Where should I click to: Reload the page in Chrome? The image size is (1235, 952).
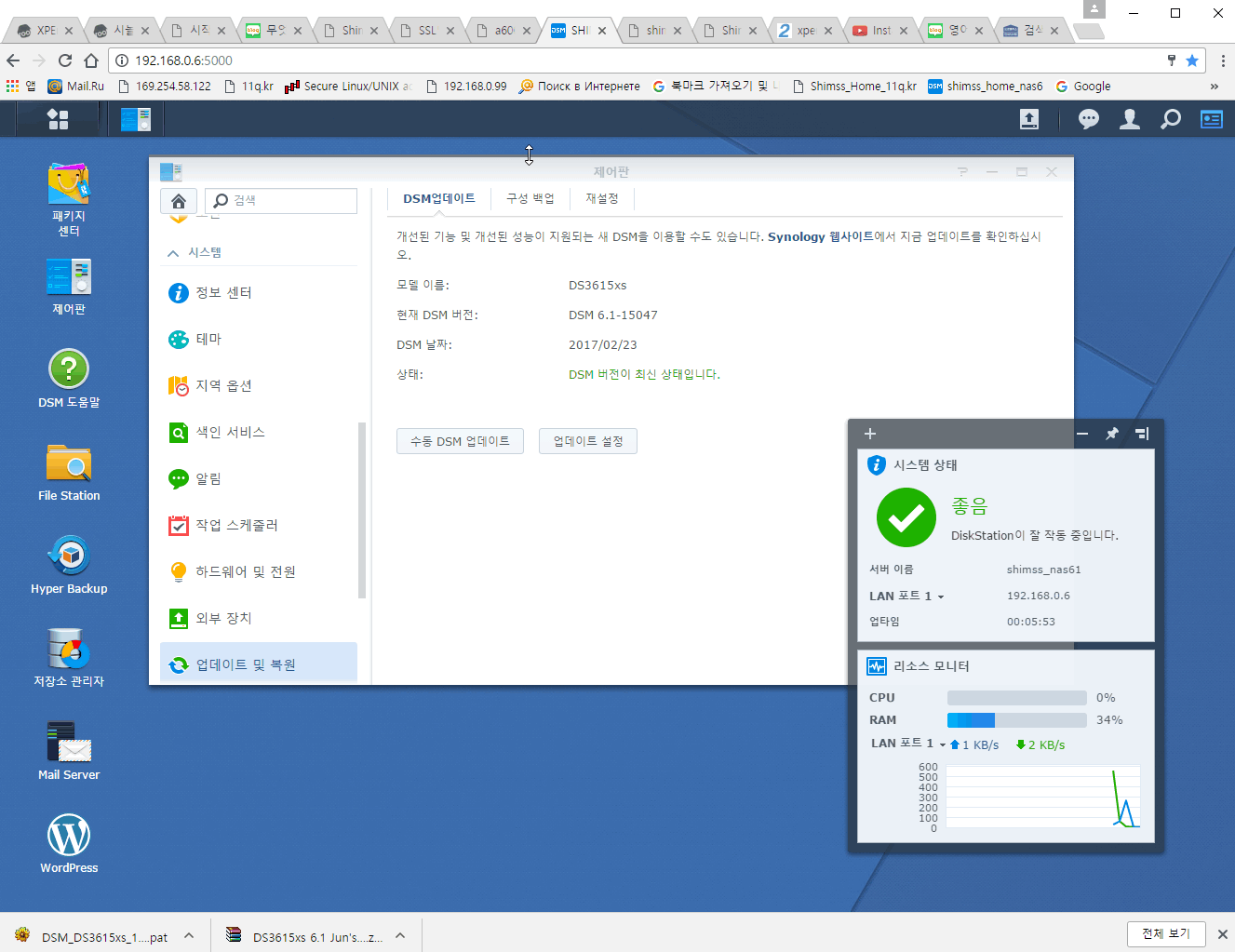pyautogui.click(x=65, y=60)
